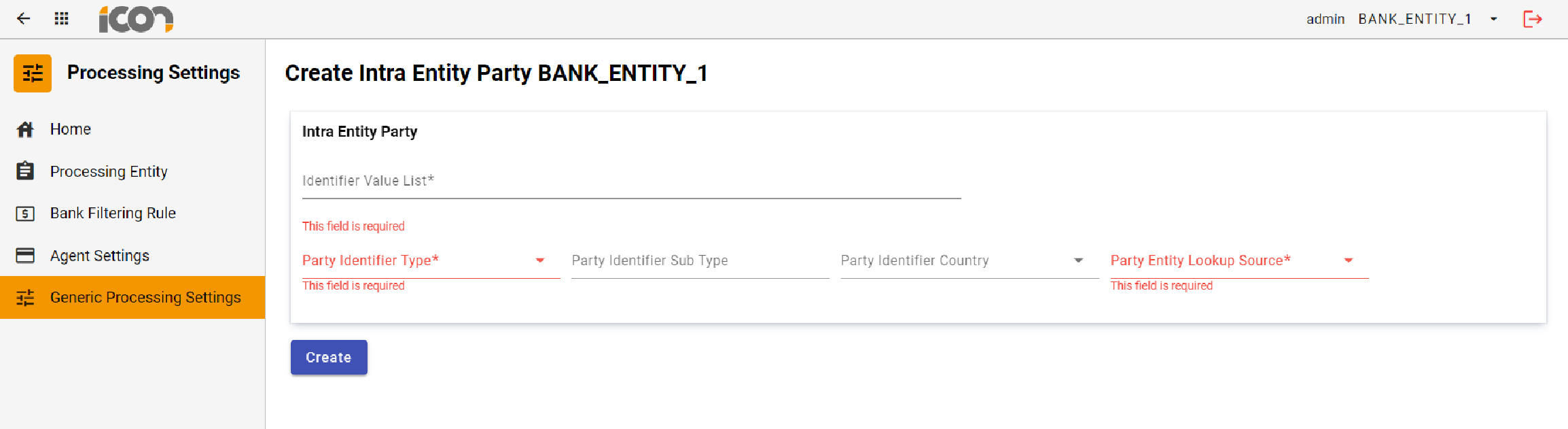Click the Processing Settings sliders icon
The height and width of the screenshot is (429, 1568).
pos(32,73)
